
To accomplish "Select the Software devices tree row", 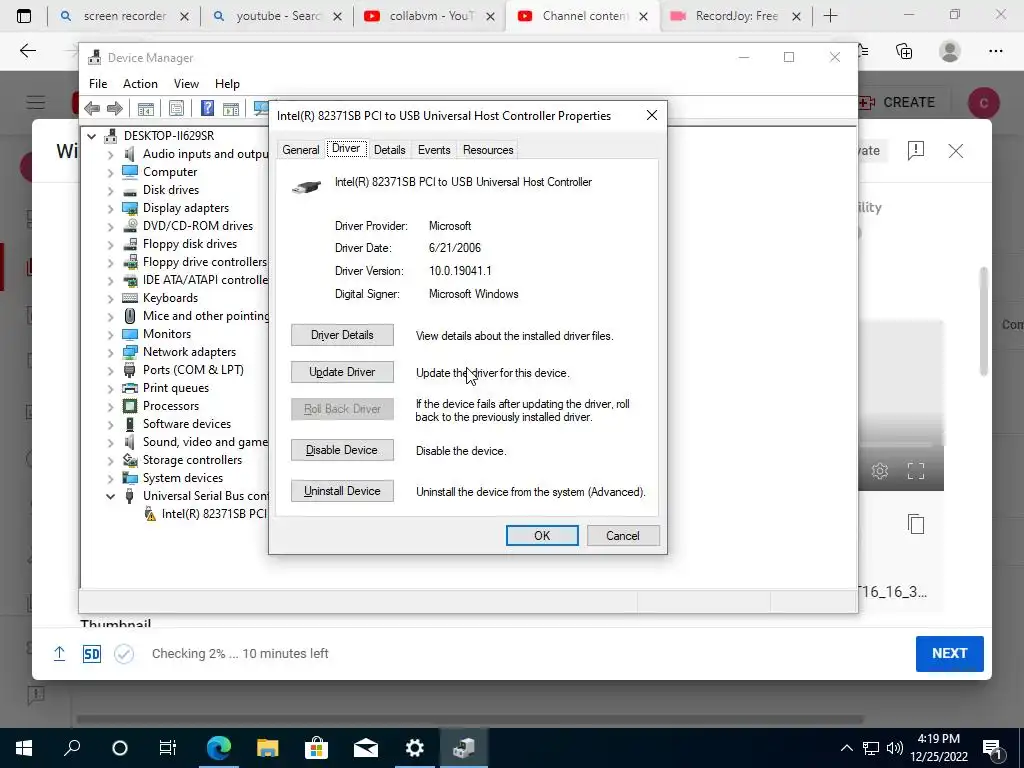I will [x=187, y=424].
